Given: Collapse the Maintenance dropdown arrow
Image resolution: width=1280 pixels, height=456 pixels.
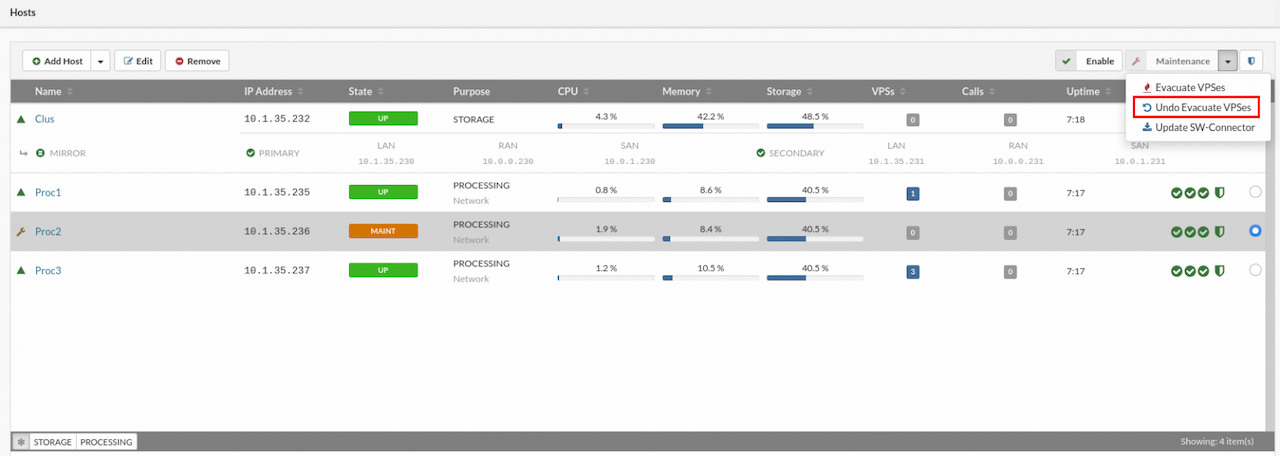Looking at the screenshot, I should tap(1229, 61).
